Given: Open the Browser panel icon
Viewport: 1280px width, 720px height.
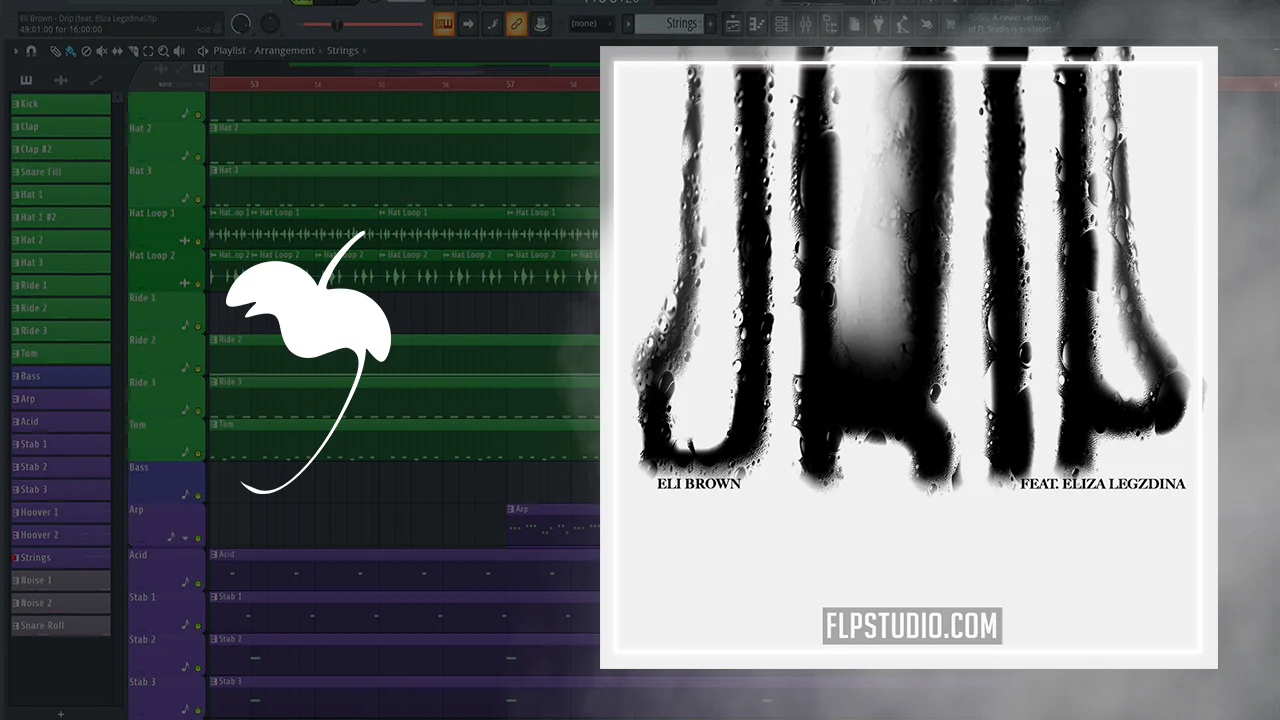Looking at the screenshot, I should [x=830, y=24].
